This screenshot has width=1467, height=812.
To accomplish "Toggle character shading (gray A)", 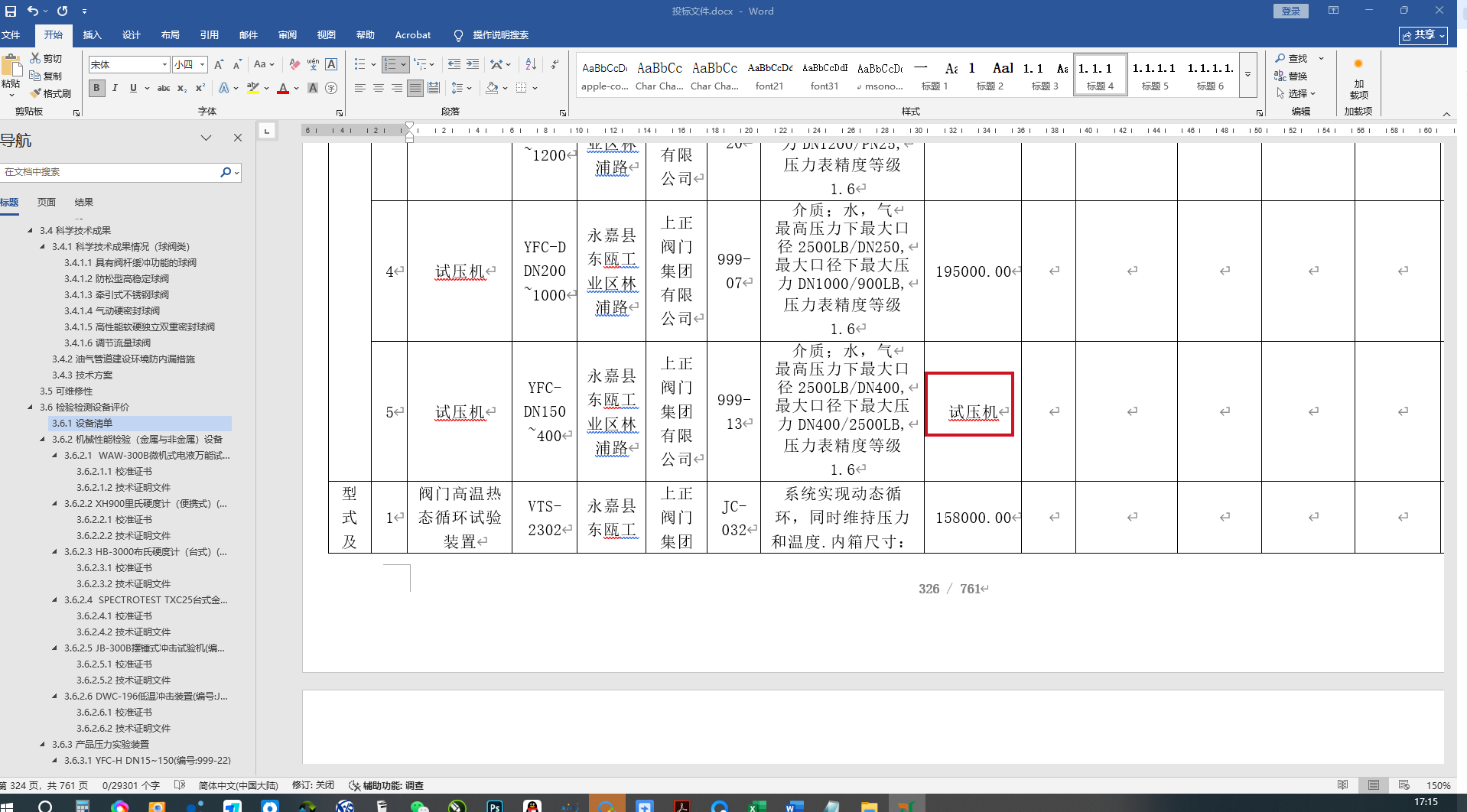I will pos(313,89).
